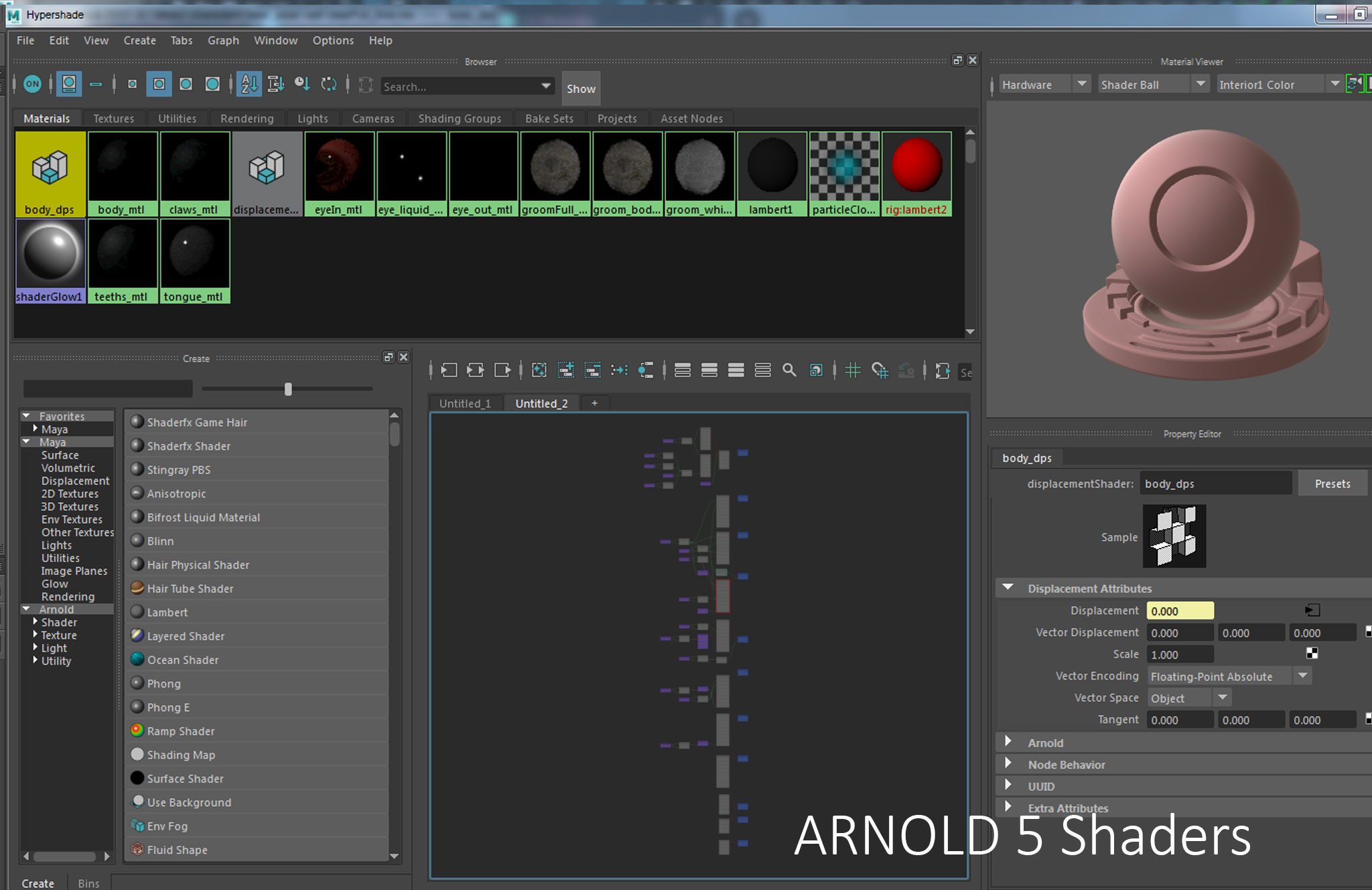Viewport: 1372px width, 890px height.
Task: Click the Show button beside search field
Action: pos(580,88)
